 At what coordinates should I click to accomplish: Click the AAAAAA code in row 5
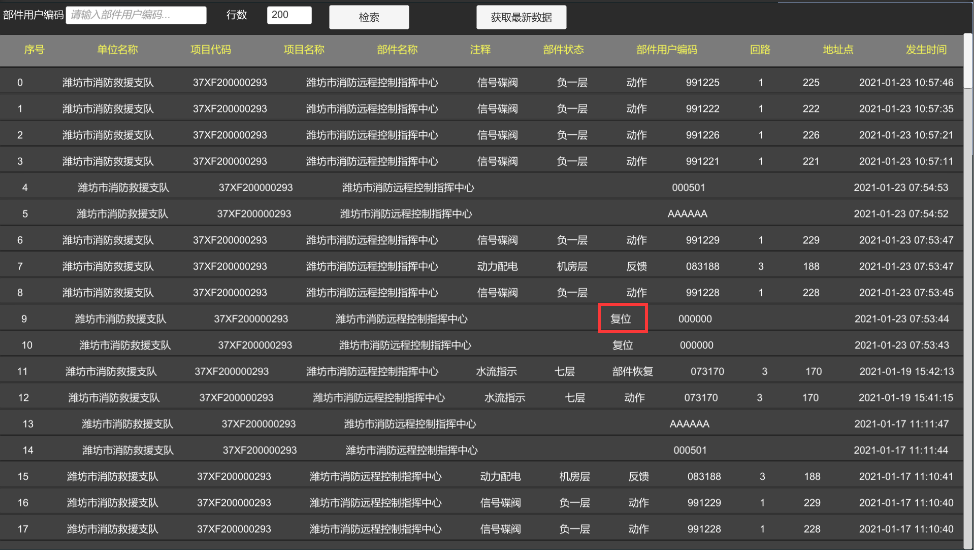(688, 214)
